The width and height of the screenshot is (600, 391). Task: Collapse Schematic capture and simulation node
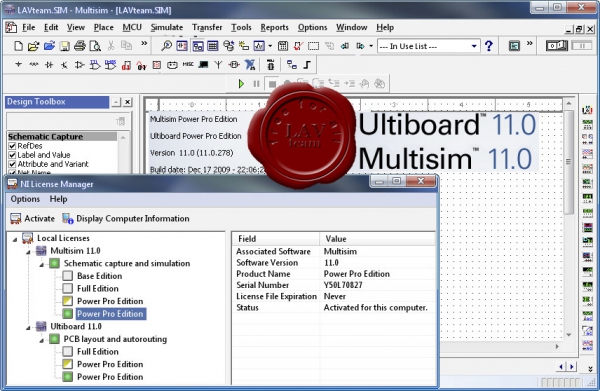click(x=42, y=265)
